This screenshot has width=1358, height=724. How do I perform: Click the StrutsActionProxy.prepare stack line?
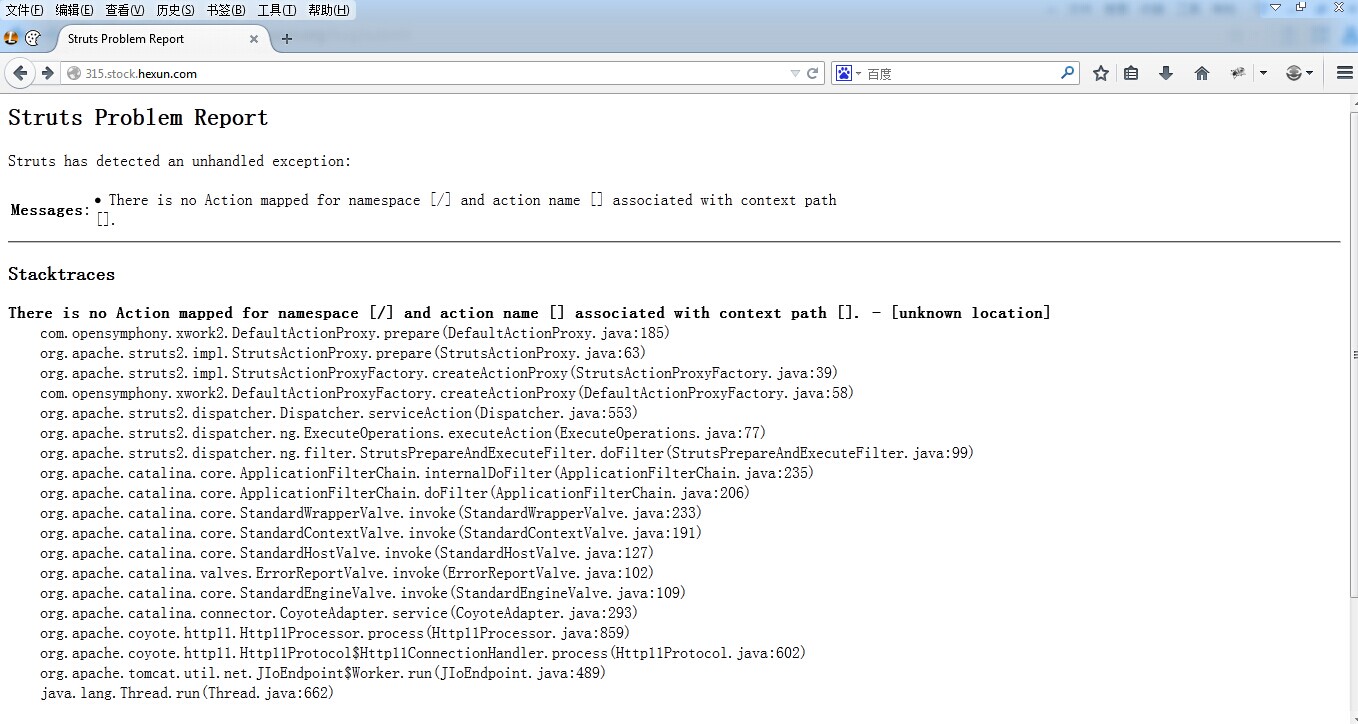tap(343, 353)
